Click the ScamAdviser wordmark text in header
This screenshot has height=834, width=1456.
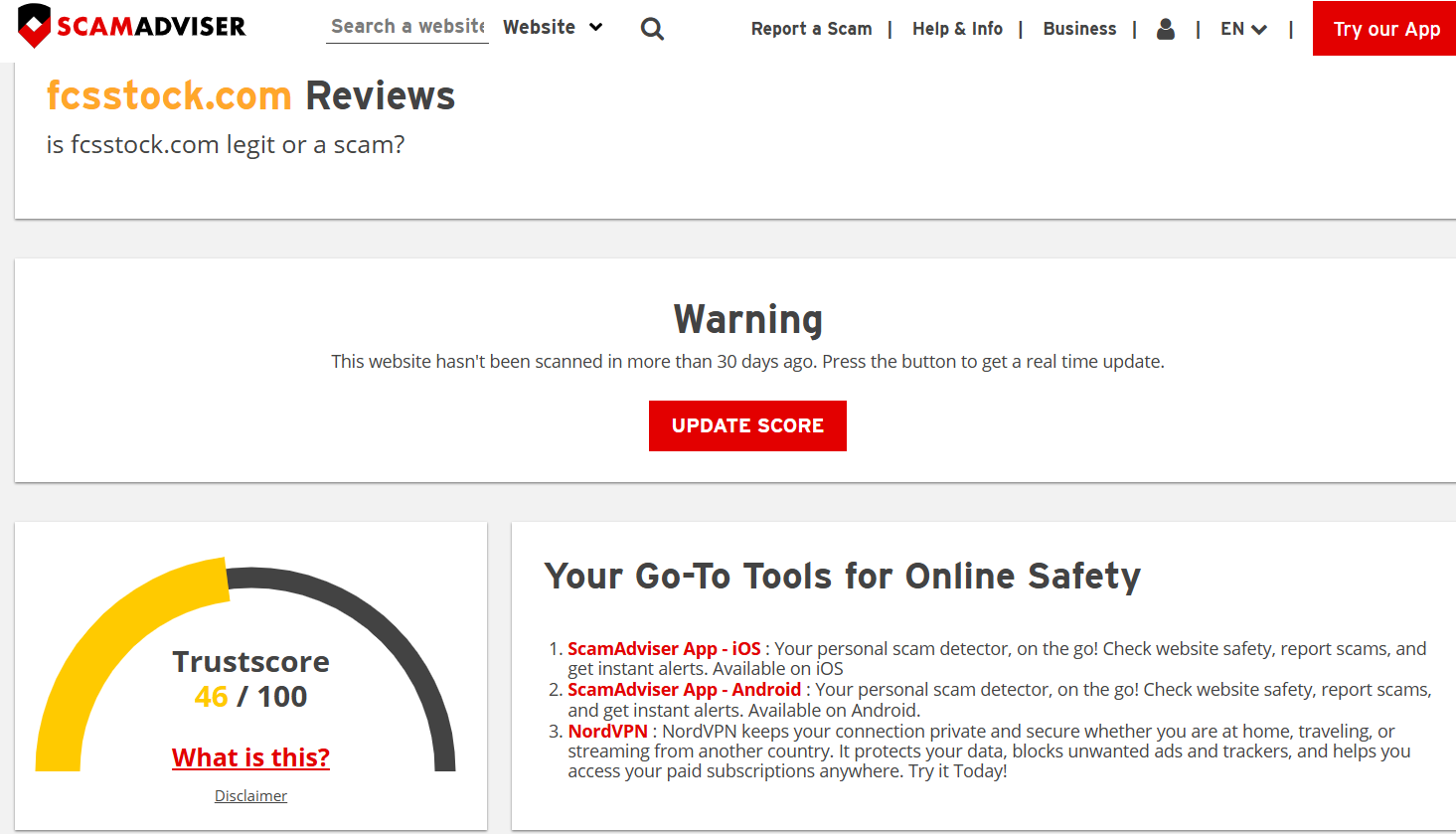[x=151, y=27]
